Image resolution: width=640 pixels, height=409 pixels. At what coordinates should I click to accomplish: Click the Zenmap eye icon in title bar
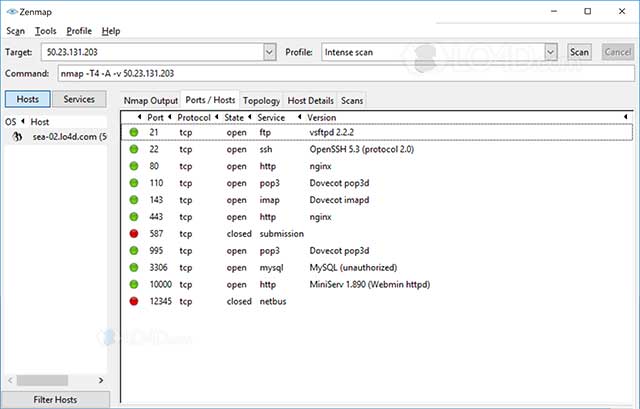coord(10,11)
